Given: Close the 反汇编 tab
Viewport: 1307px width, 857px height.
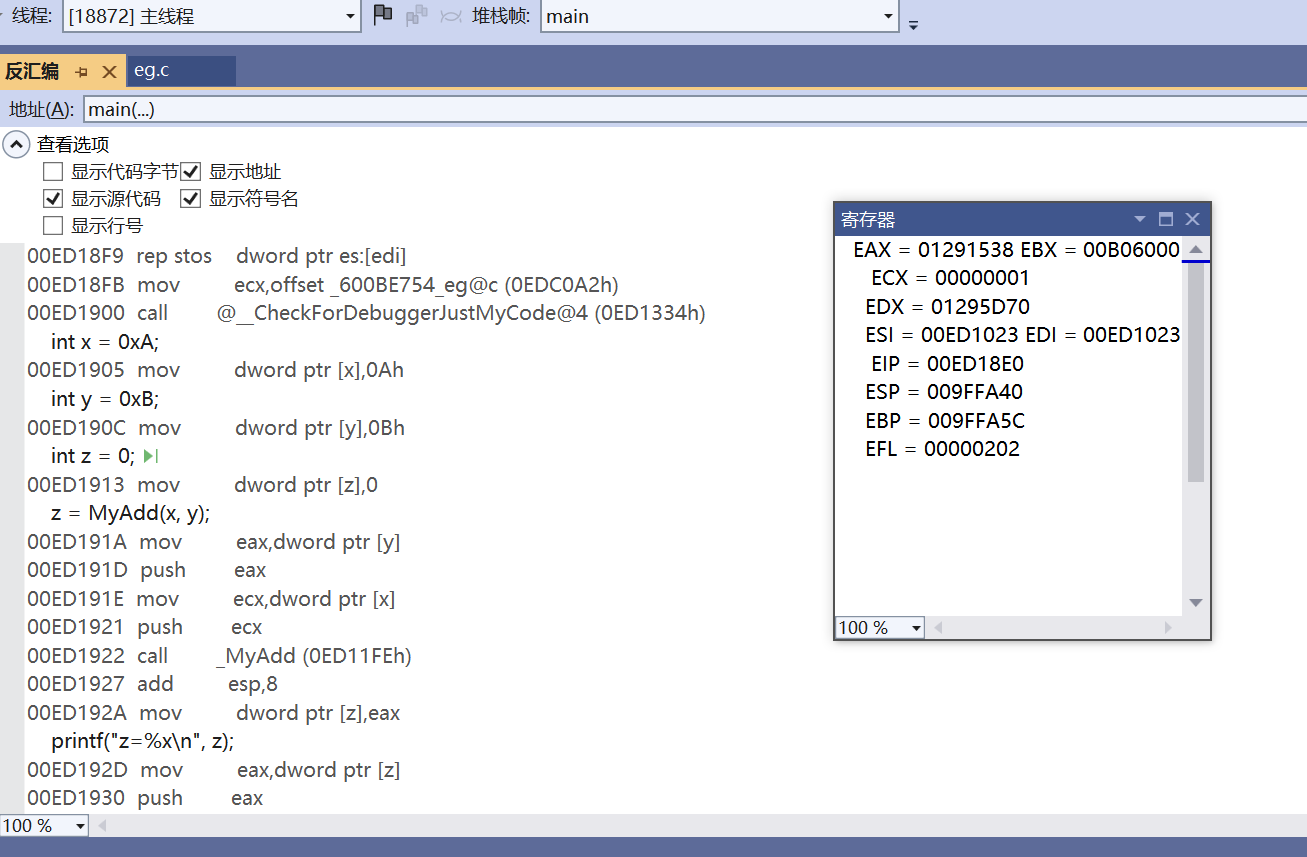Looking at the screenshot, I should (110, 72).
